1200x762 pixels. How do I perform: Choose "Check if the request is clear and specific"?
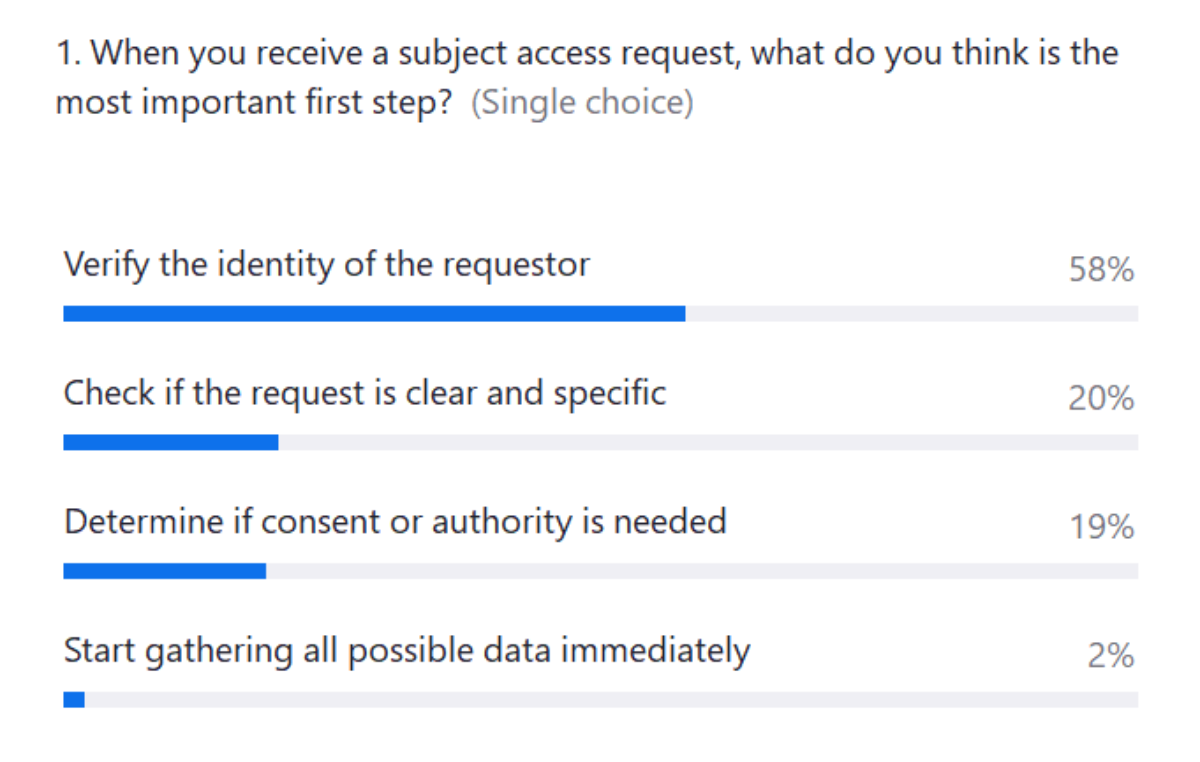pyautogui.click(x=365, y=393)
